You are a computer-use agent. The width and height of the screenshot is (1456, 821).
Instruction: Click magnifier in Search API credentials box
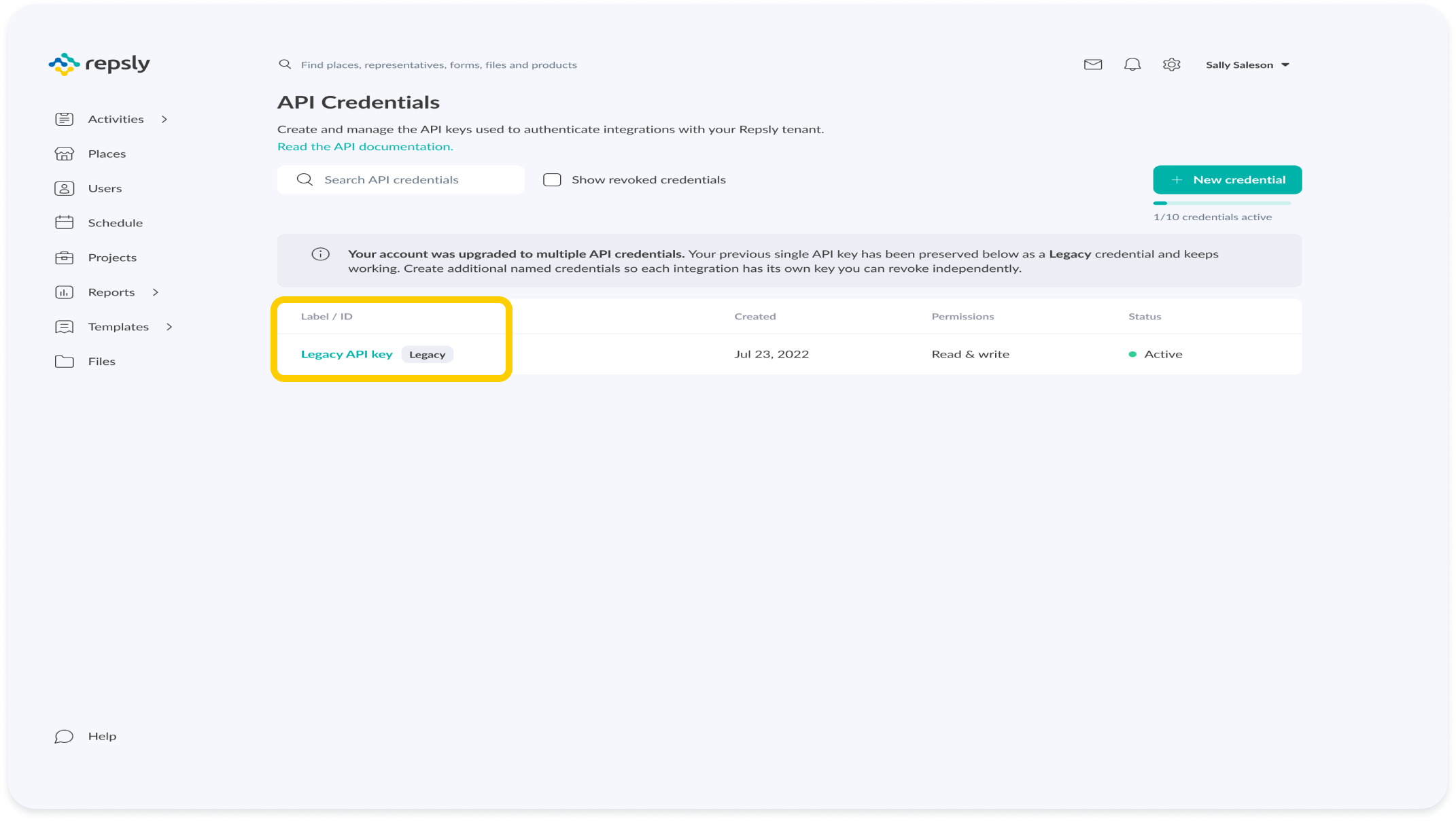pos(305,179)
